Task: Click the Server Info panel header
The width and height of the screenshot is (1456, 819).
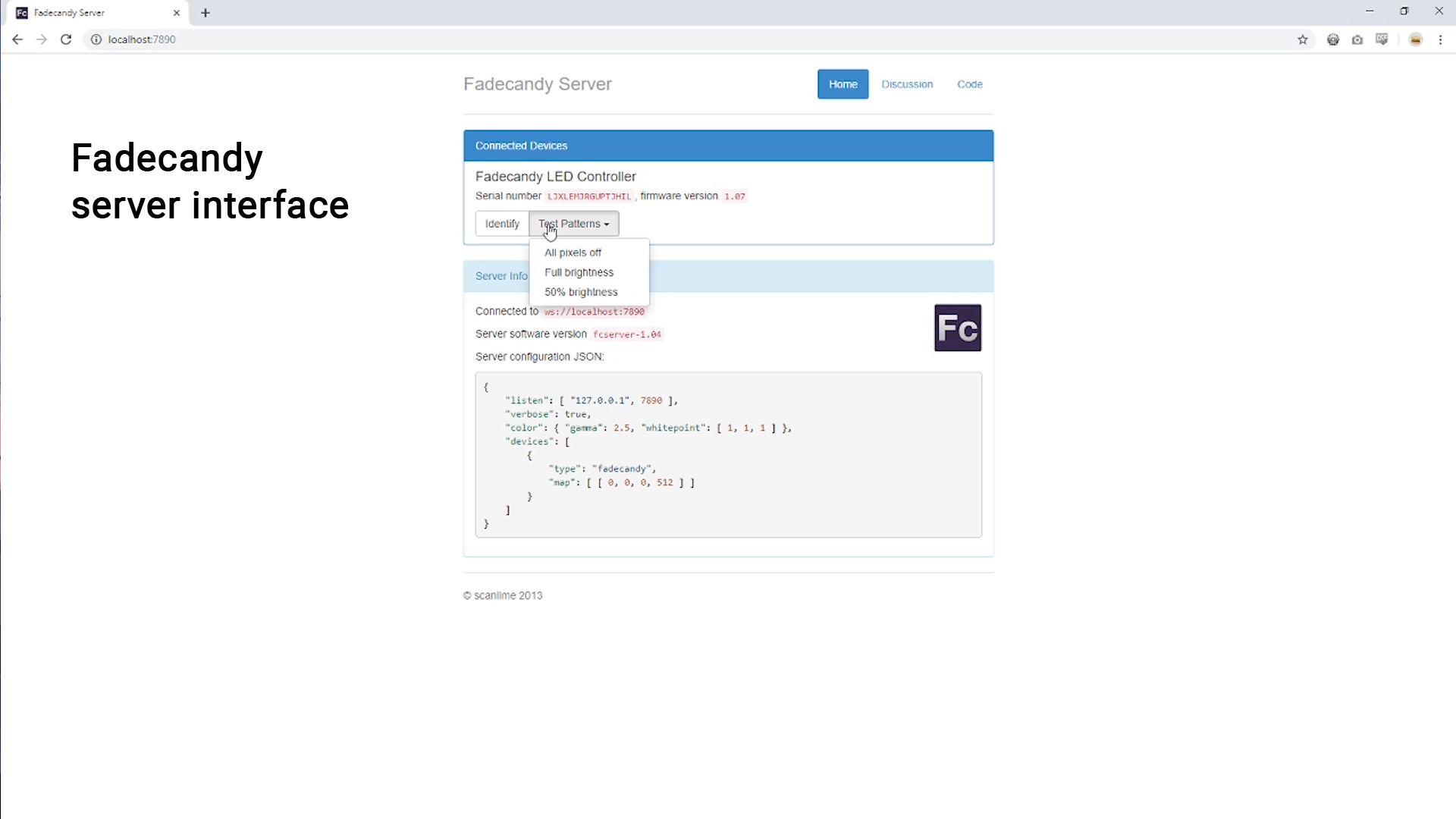Action: pyautogui.click(x=729, y=276)
